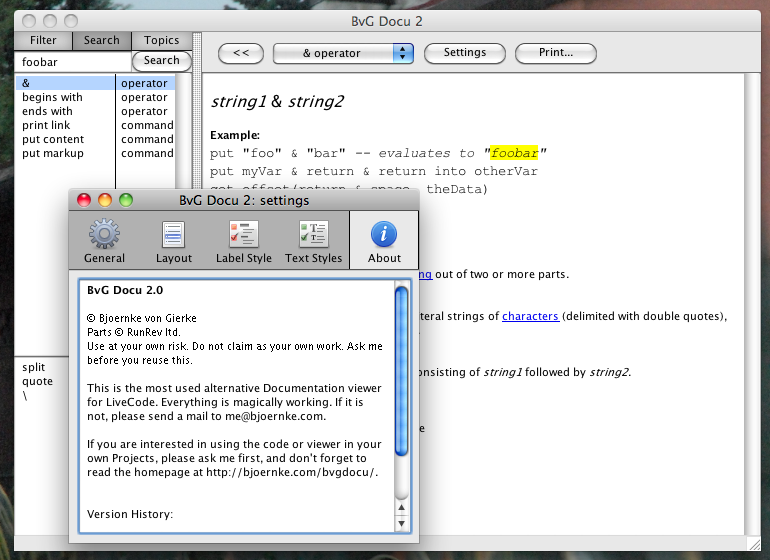Viewport: 770px width, 560px height.
Task: Click the '<<' back button
Action: pos(240,53)
